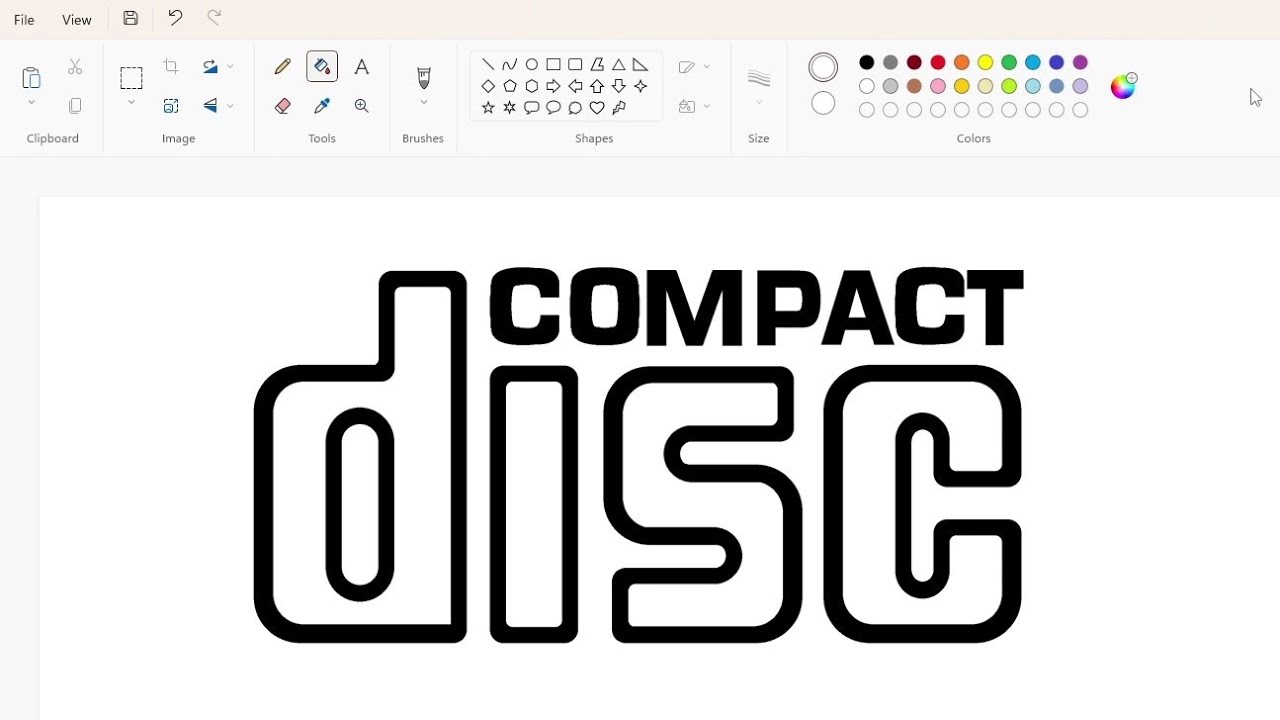This screenshot has width=1280, height=720.
Task: Click the Rotate icon
Action: tap(210, 67)
